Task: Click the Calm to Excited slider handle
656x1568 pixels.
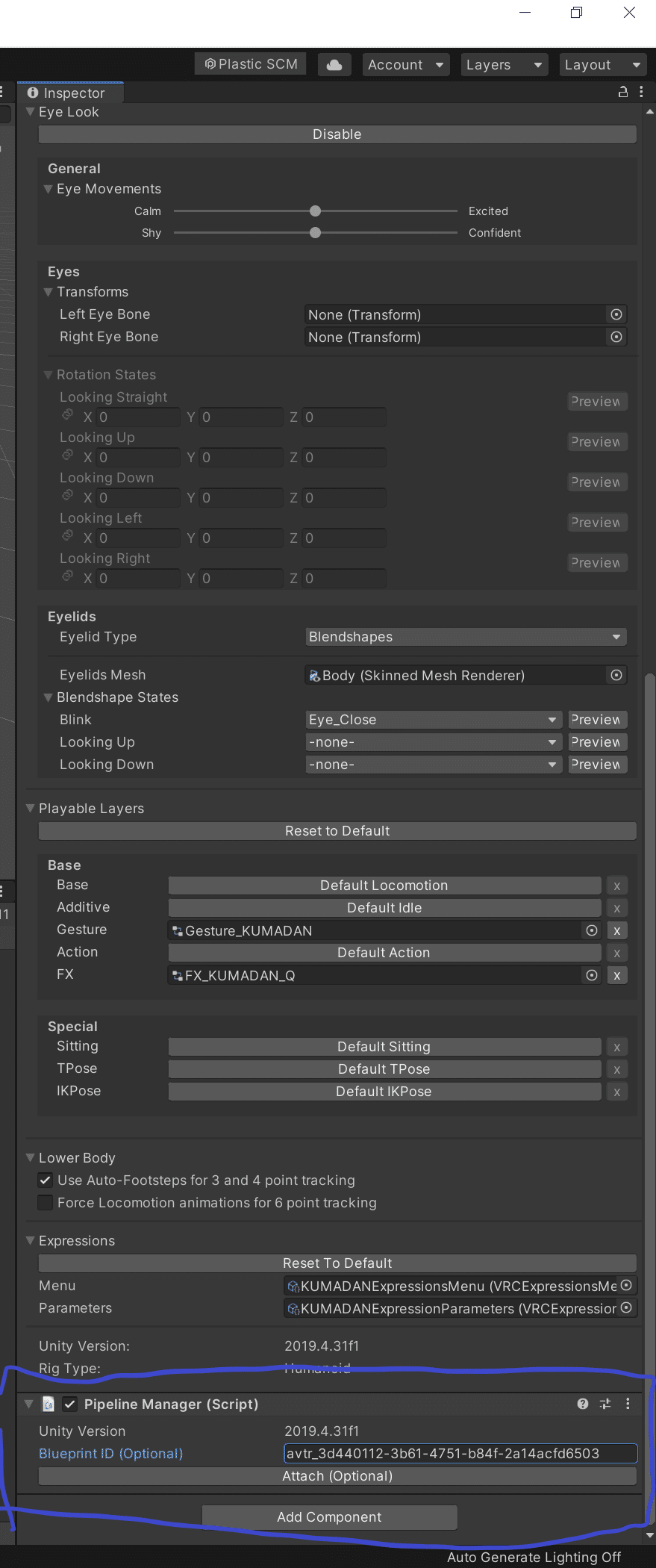Action: click(315, 211)
